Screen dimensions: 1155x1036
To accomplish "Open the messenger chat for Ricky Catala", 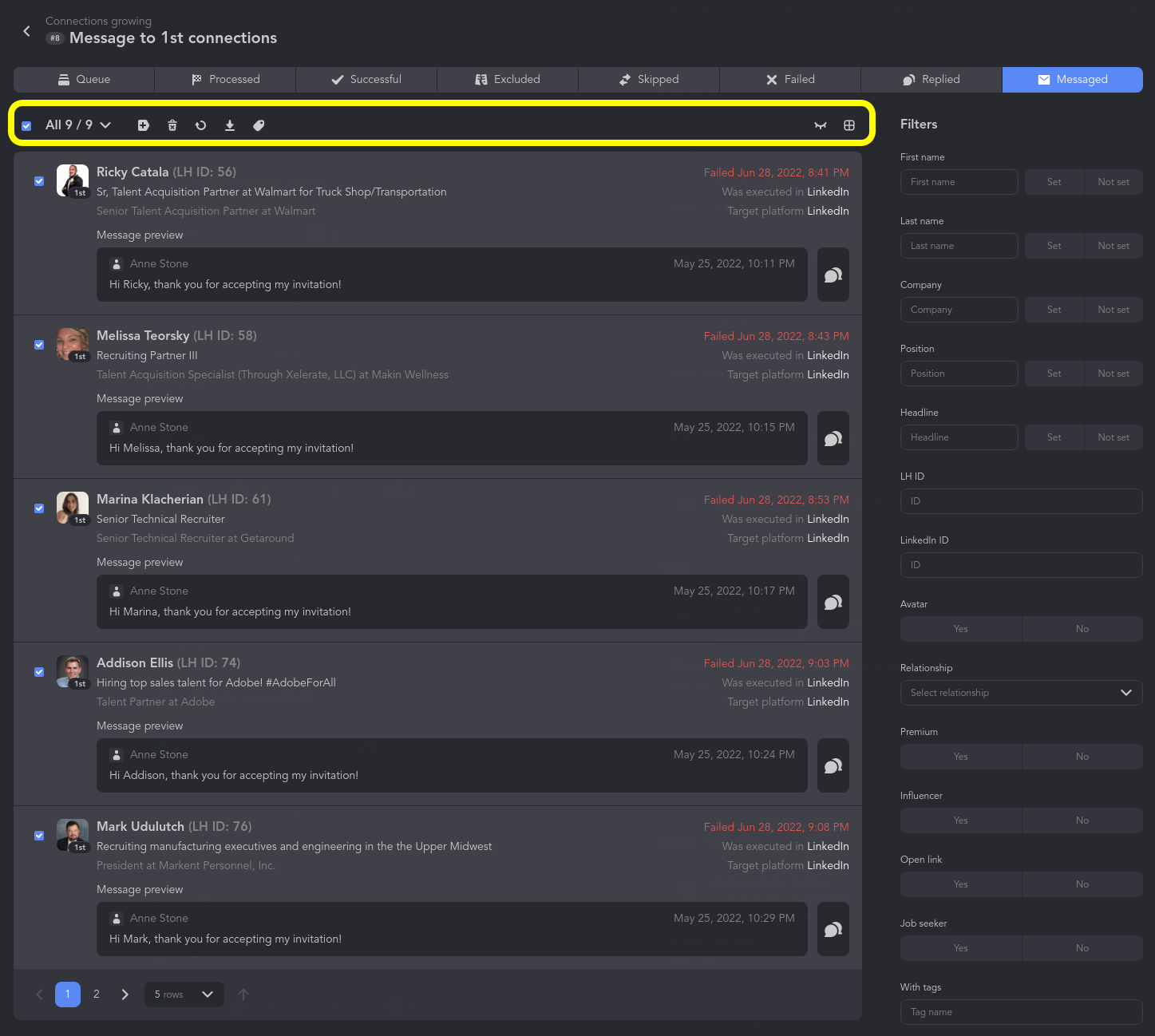I will click(x=833, y=275).
